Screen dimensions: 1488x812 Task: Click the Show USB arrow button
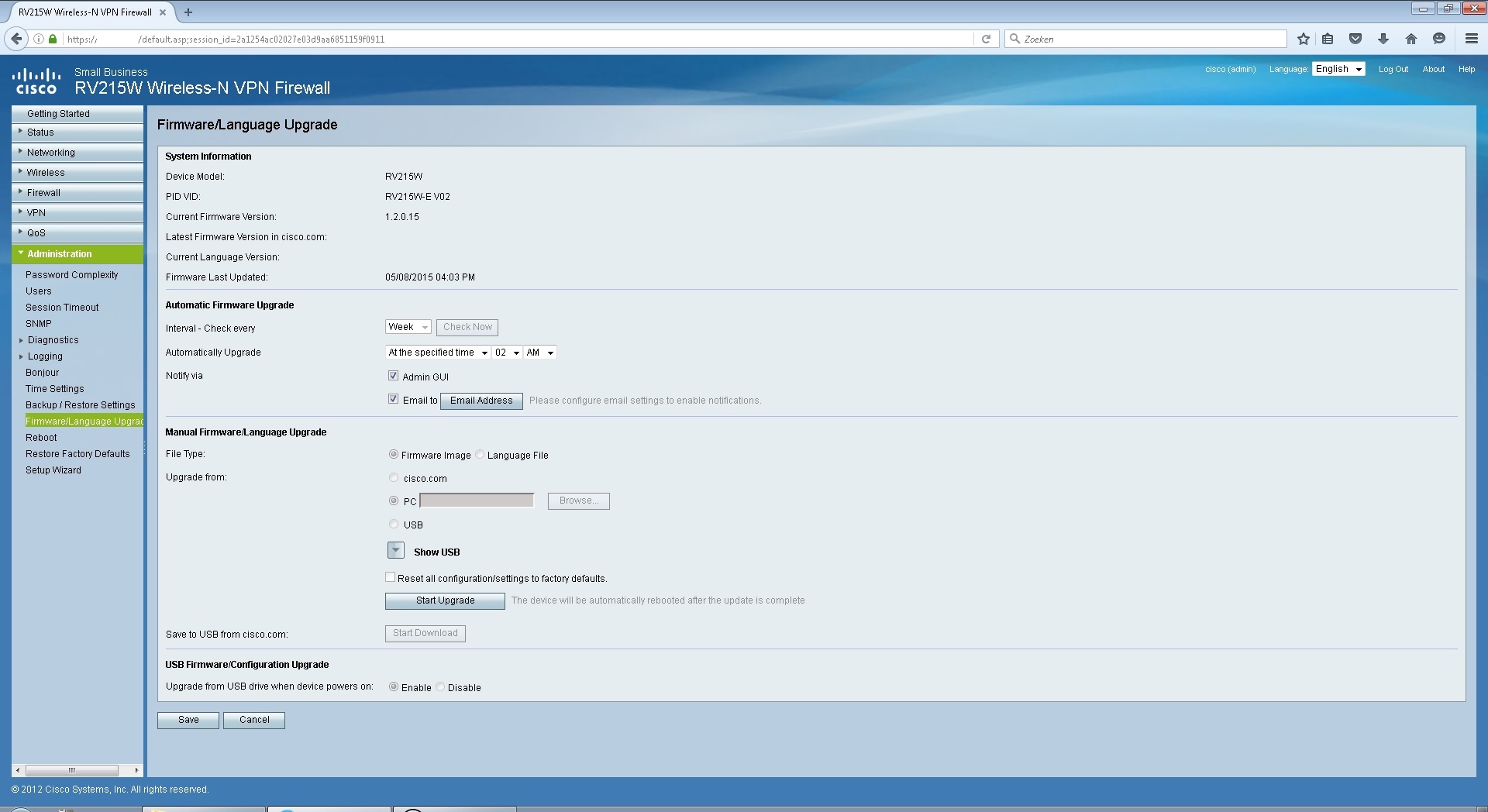[x=395, y=551]
